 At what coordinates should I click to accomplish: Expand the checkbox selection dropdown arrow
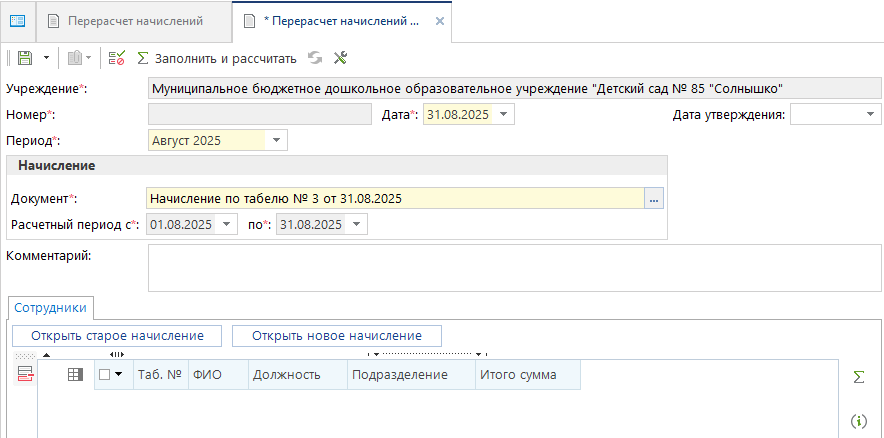click(119, 375)
